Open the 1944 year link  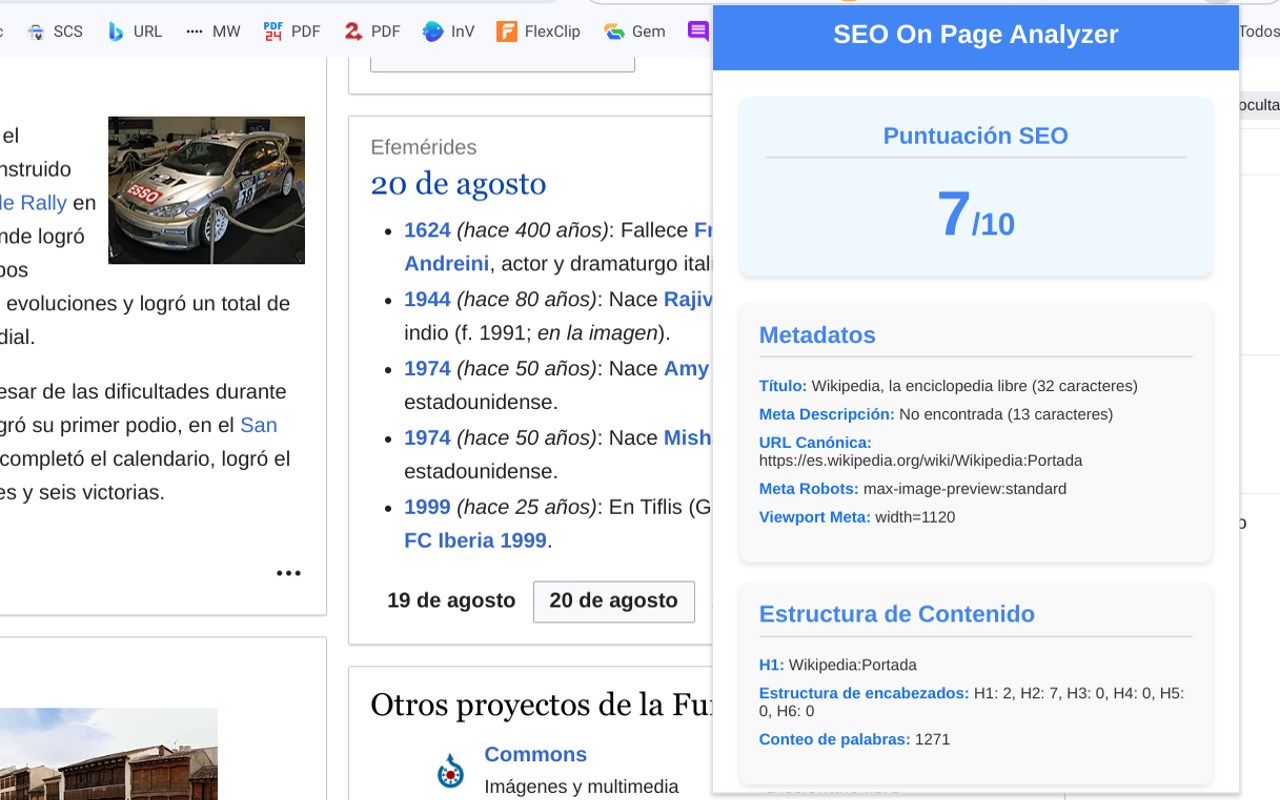(427, 299)
